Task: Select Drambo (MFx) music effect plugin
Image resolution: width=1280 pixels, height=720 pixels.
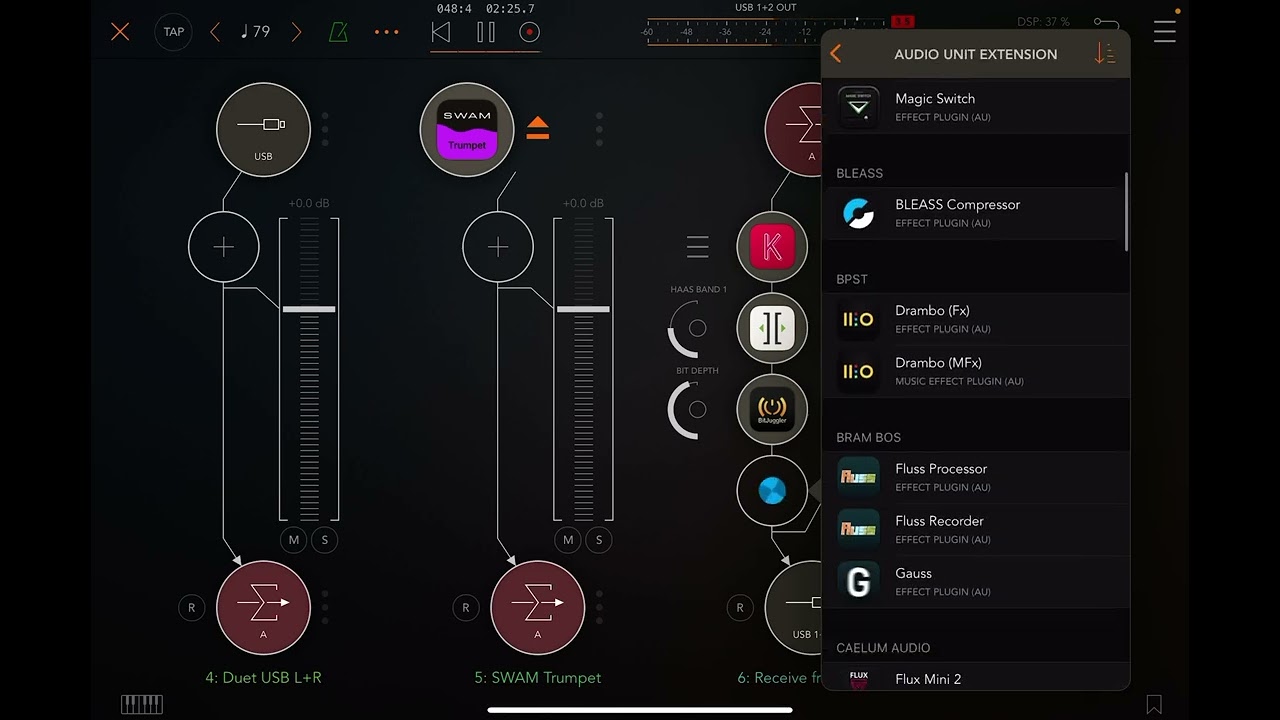Action: pos(976,371)
